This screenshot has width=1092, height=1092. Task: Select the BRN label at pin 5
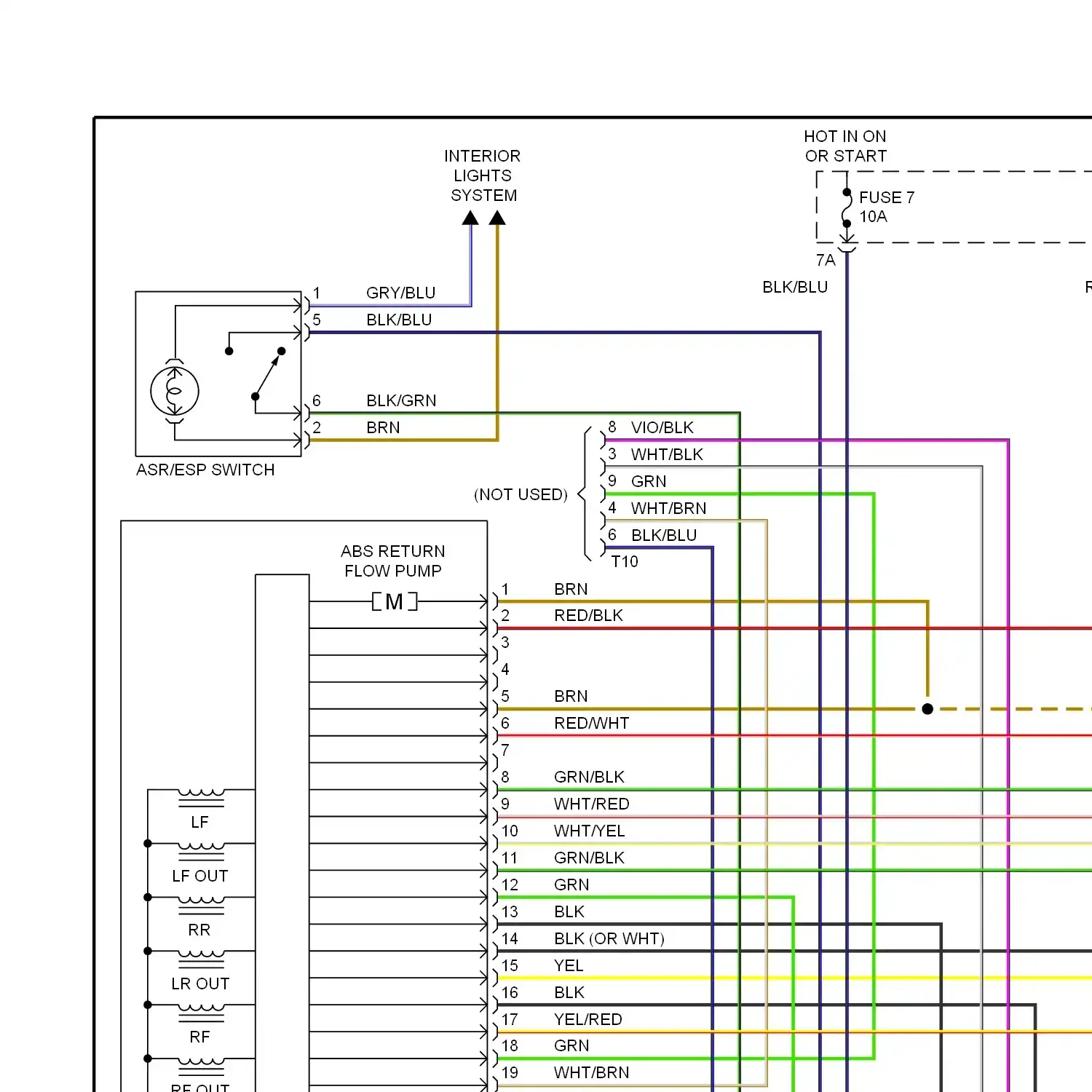[571, 696]
